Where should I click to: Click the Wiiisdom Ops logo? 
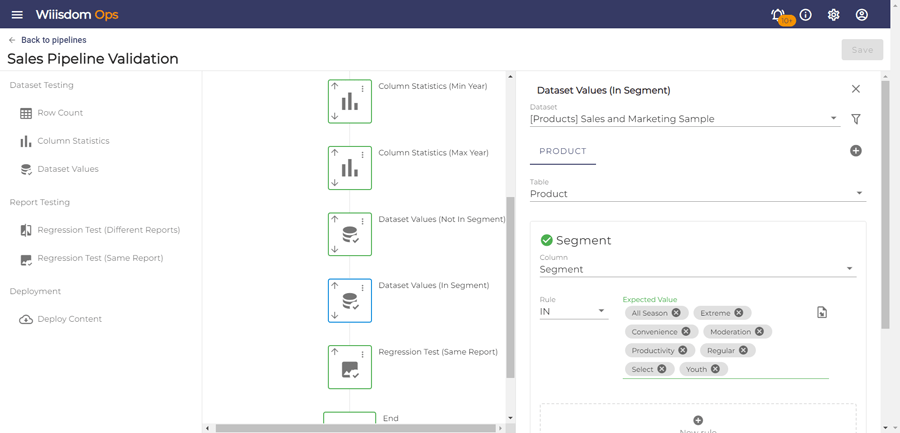point(77,14)
